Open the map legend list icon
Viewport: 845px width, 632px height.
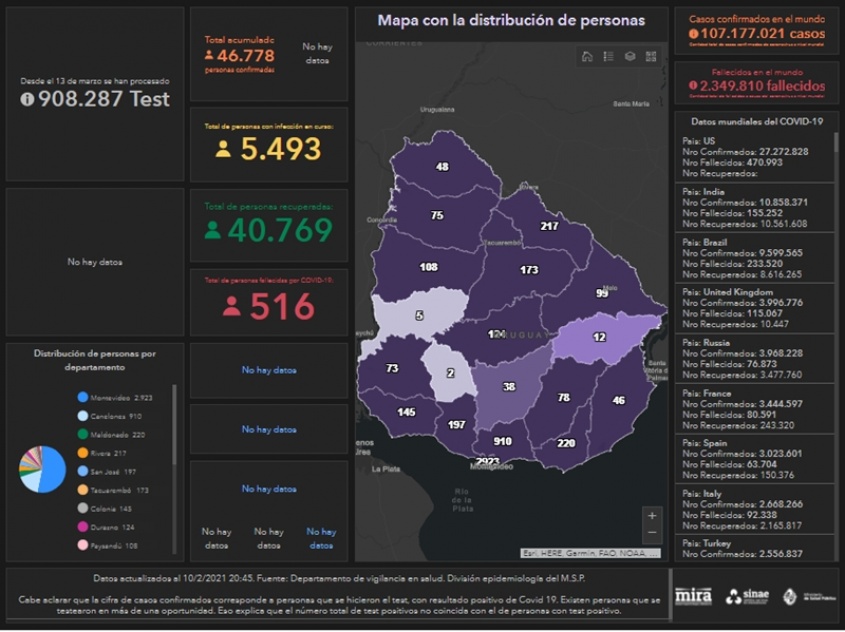(608, 56)
